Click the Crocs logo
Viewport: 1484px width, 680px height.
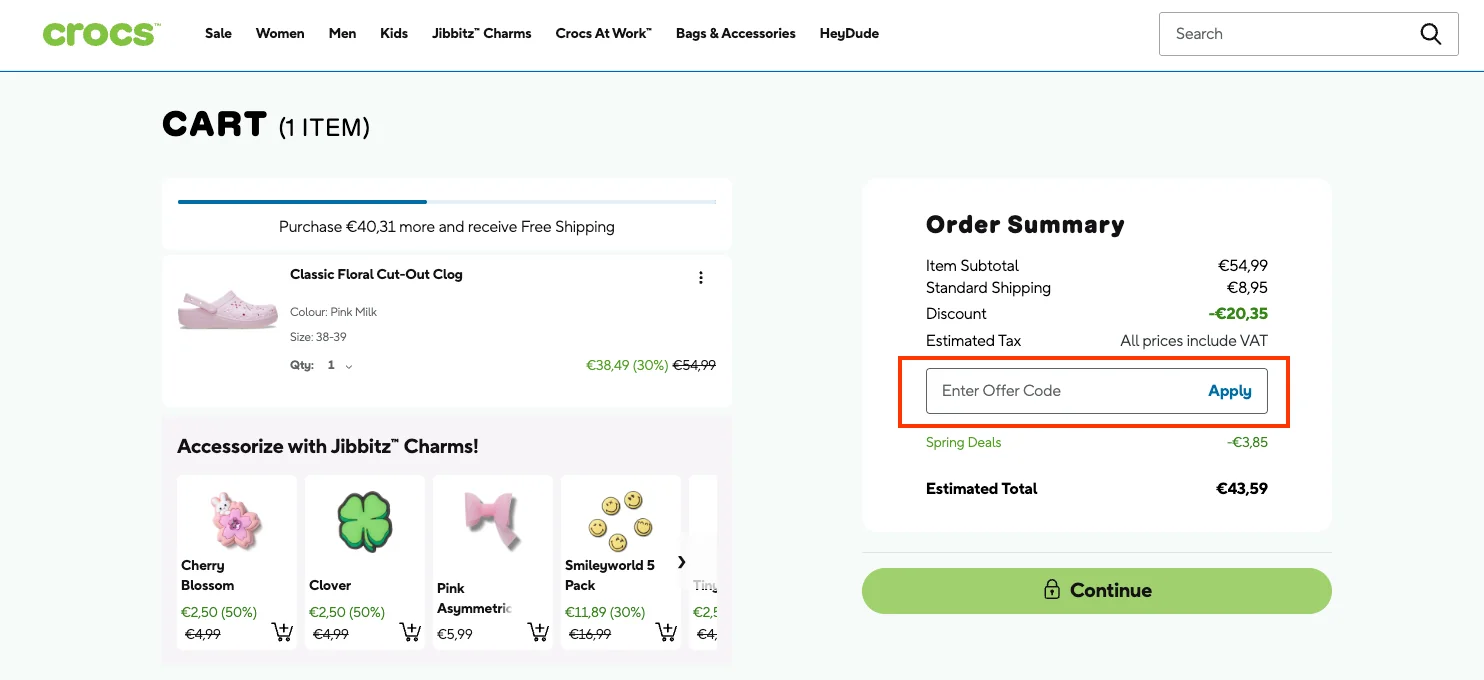[100, 33]
